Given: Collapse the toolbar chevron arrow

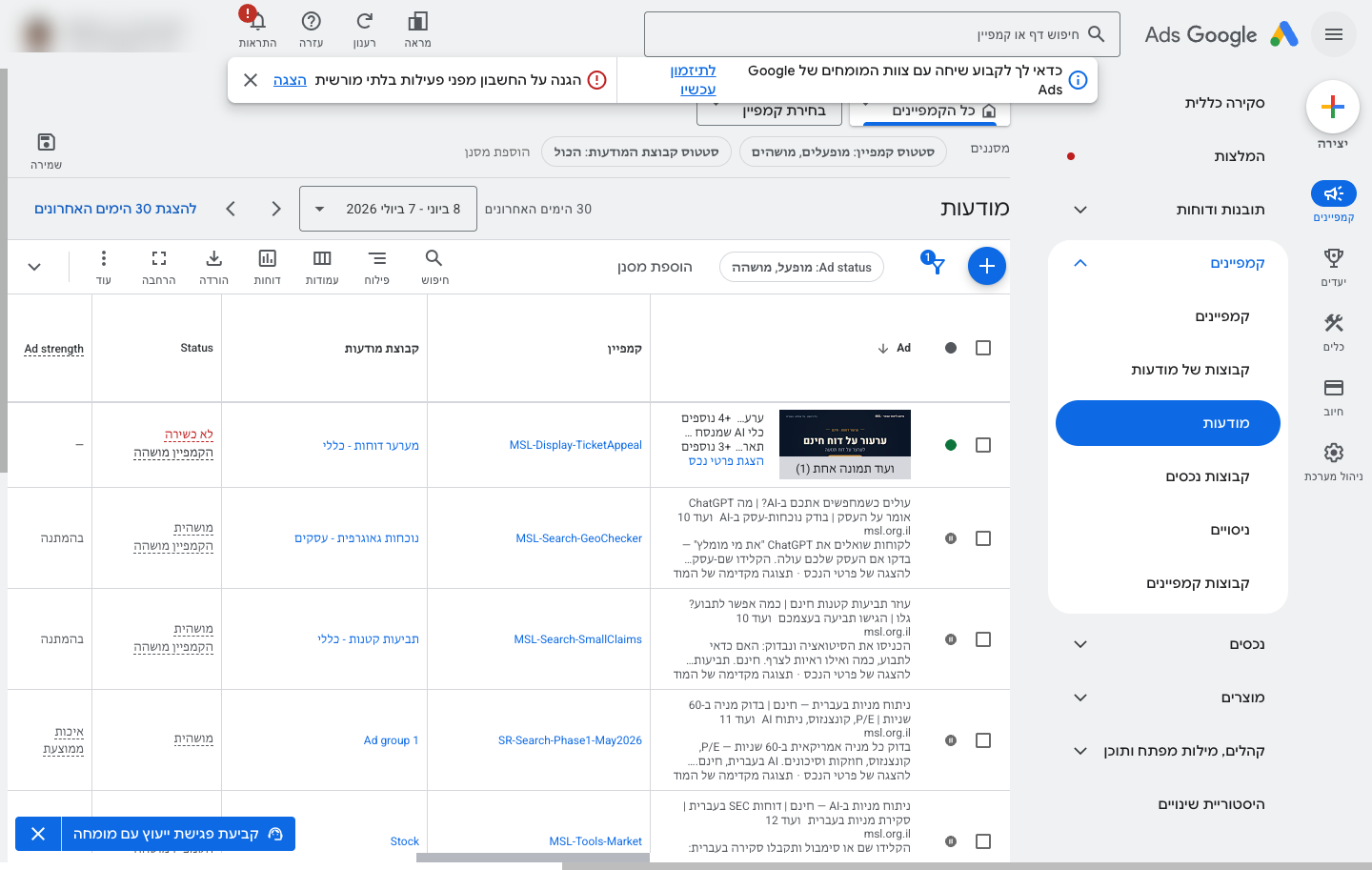Looking at the screenshot, I should pos(34,267).
